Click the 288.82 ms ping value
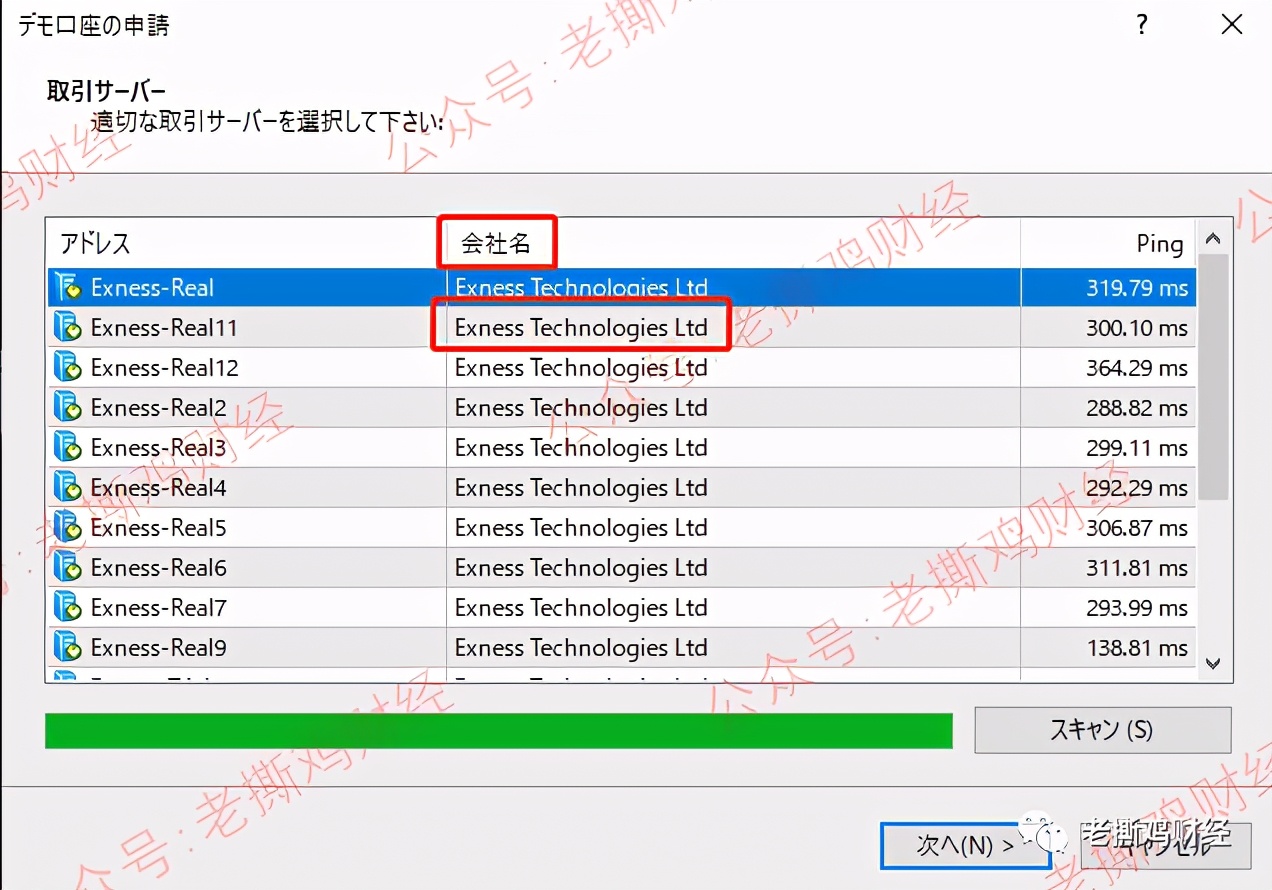Viewport: 1272px width, 890px height. 1138,408
